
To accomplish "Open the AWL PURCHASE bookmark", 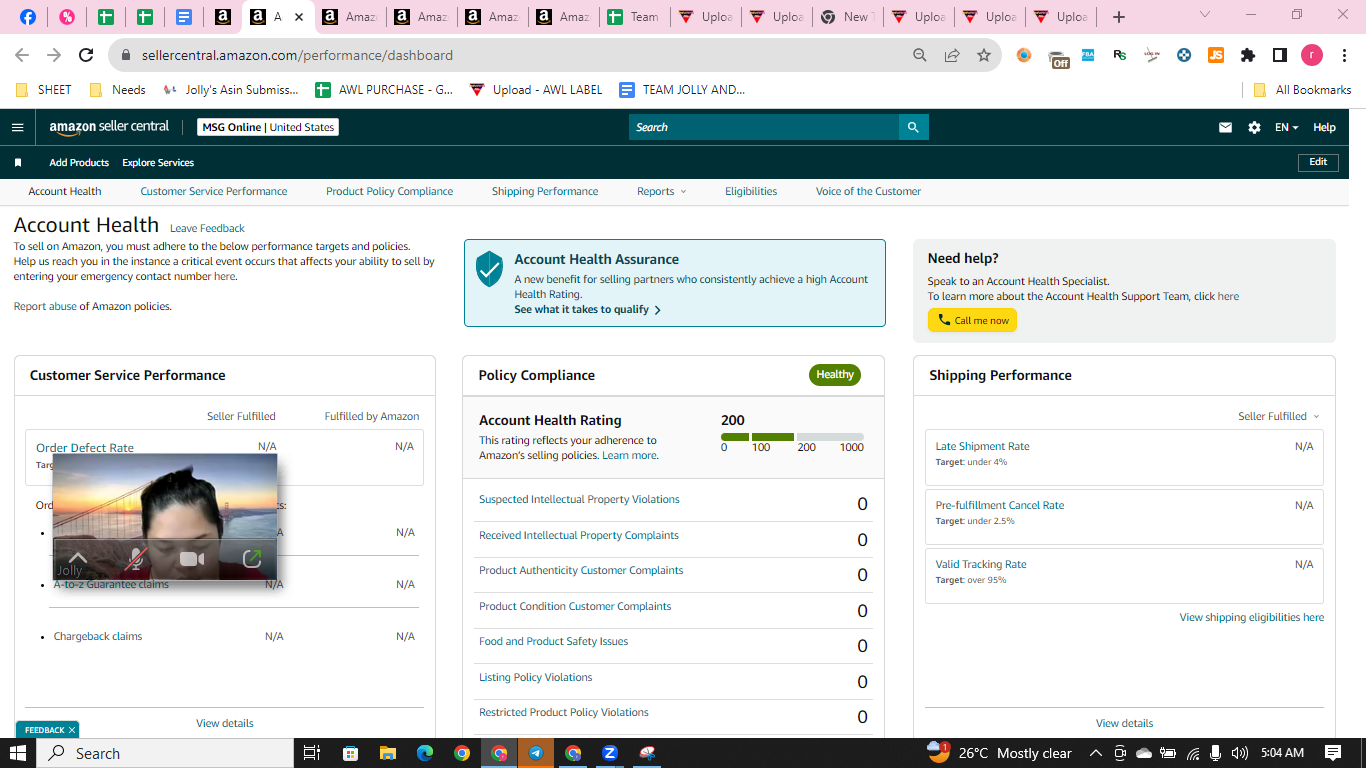I will [x=384, y=89].
